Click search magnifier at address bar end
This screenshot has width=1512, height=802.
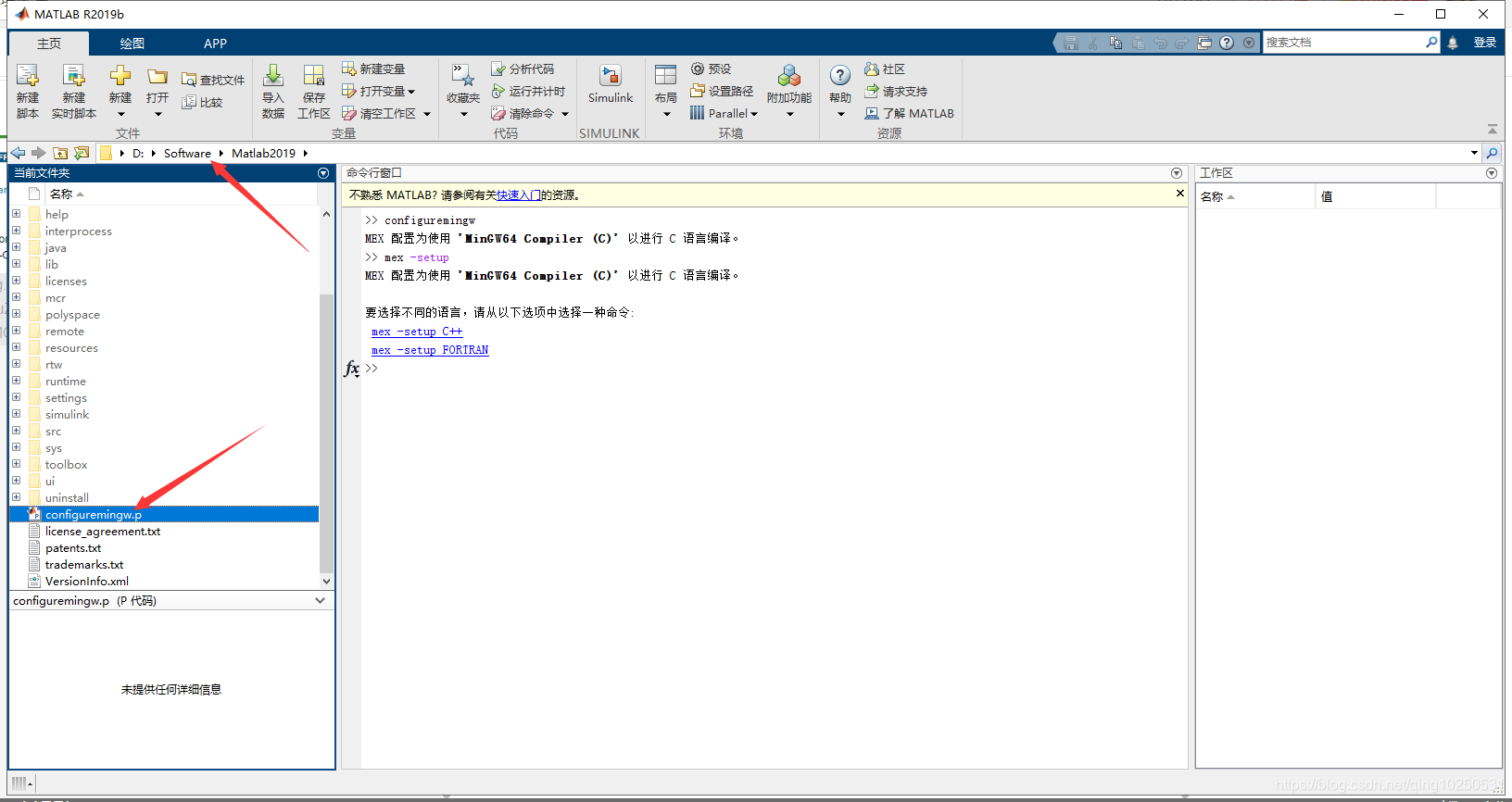coord(1492,153)
